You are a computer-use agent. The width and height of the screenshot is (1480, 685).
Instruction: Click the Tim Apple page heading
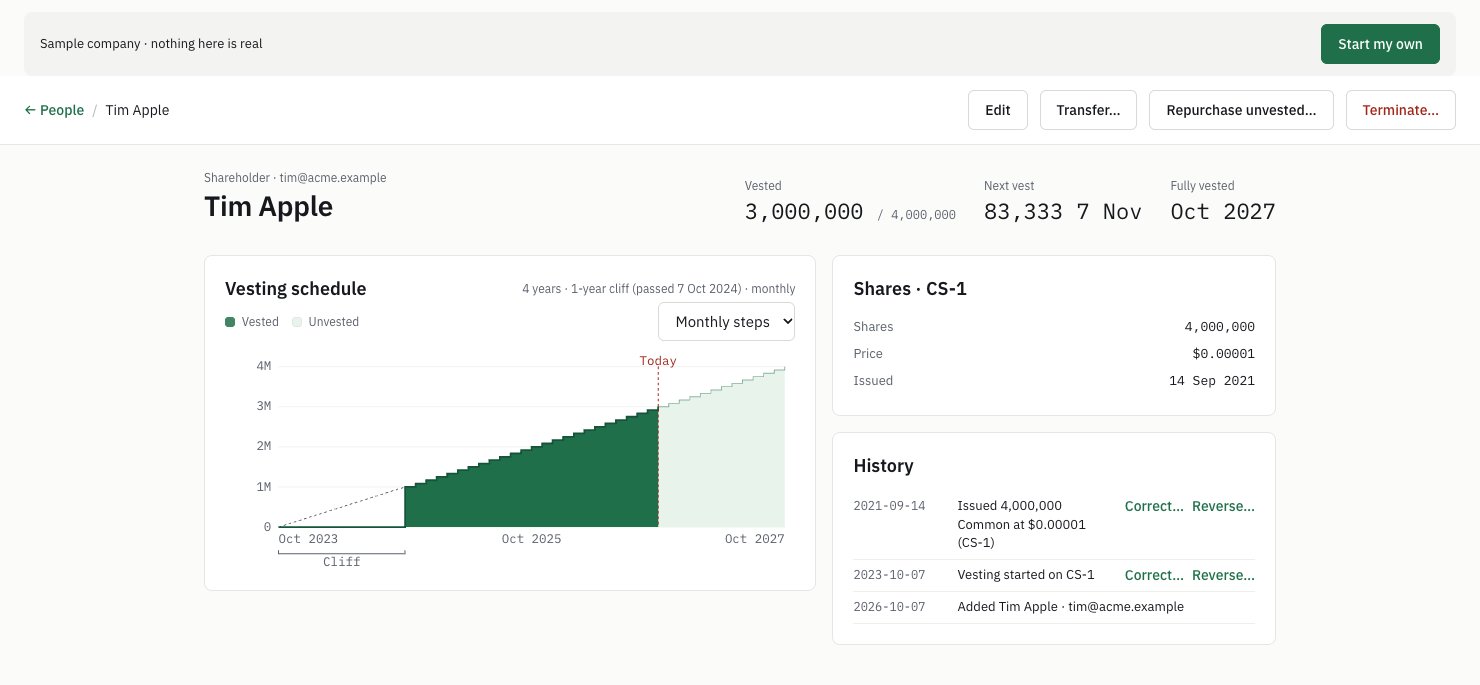pyautogui.click(x=268, y=206)
